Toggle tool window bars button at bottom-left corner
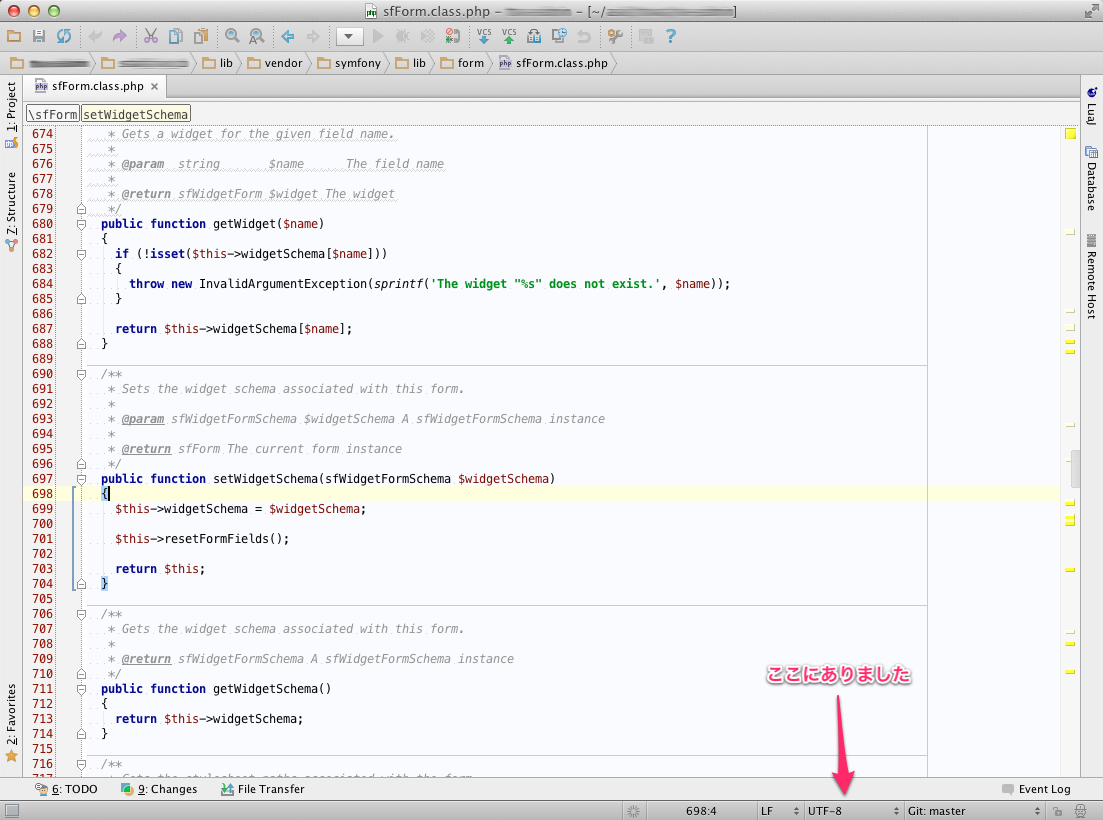1103x820 pixels. [x=11, y=811]
